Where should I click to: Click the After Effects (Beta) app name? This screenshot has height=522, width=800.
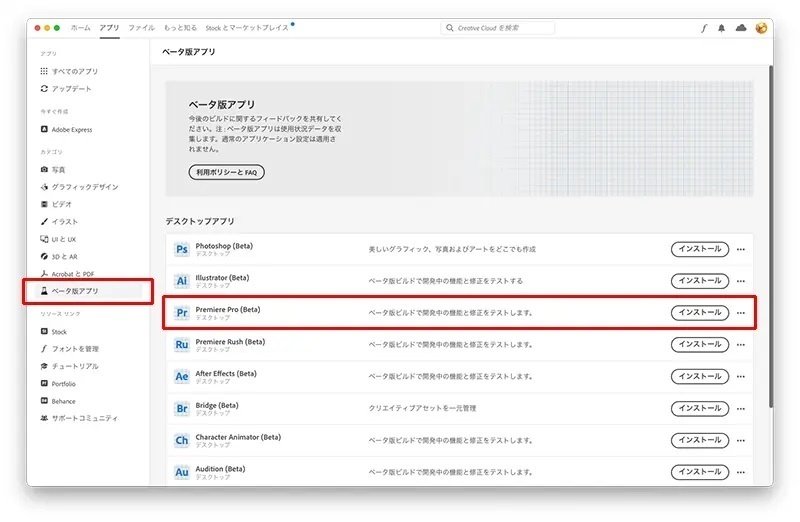(226, 374)
